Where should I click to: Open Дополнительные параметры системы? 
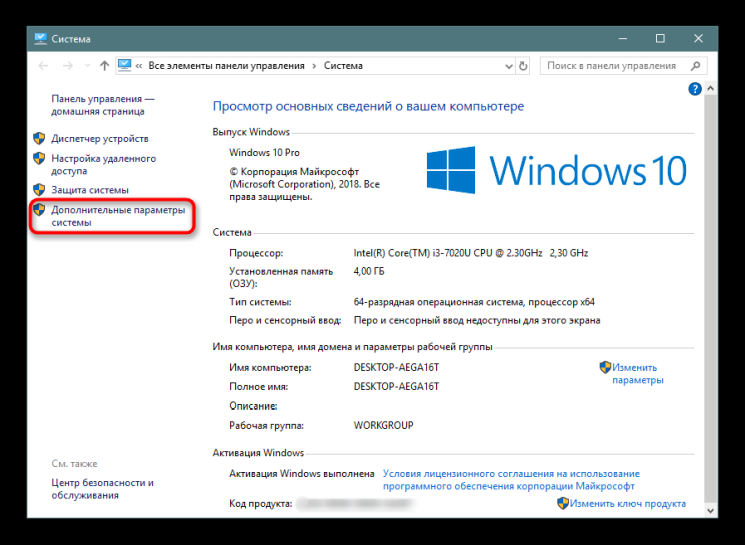pos(118,216)
